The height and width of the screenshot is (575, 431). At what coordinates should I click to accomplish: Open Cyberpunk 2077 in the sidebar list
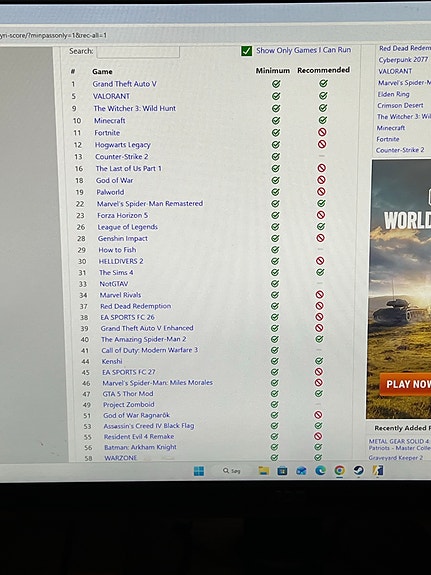pos(403,60)
